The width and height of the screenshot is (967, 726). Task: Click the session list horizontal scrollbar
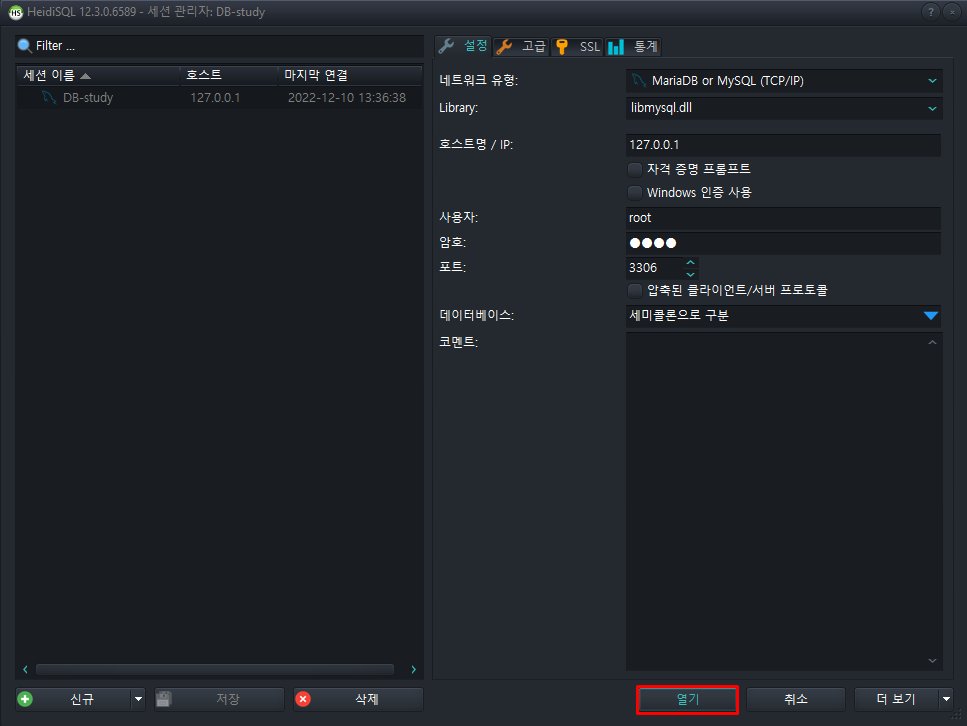click(215, 669)
